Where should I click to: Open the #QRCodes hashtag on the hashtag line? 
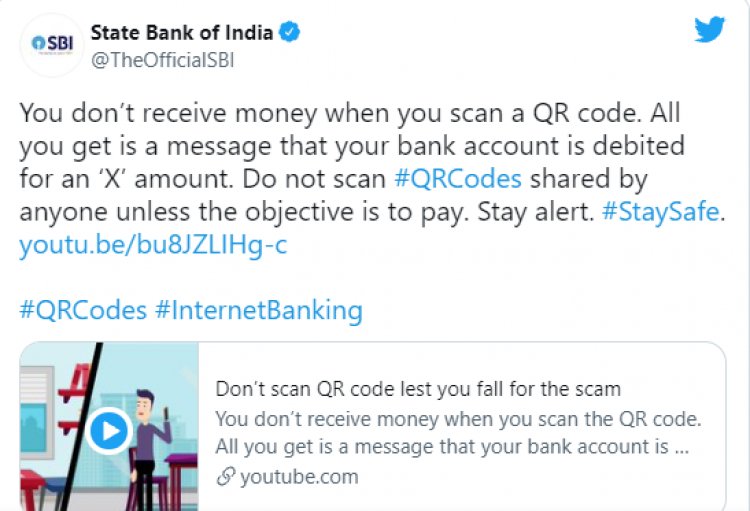(83, 310)
